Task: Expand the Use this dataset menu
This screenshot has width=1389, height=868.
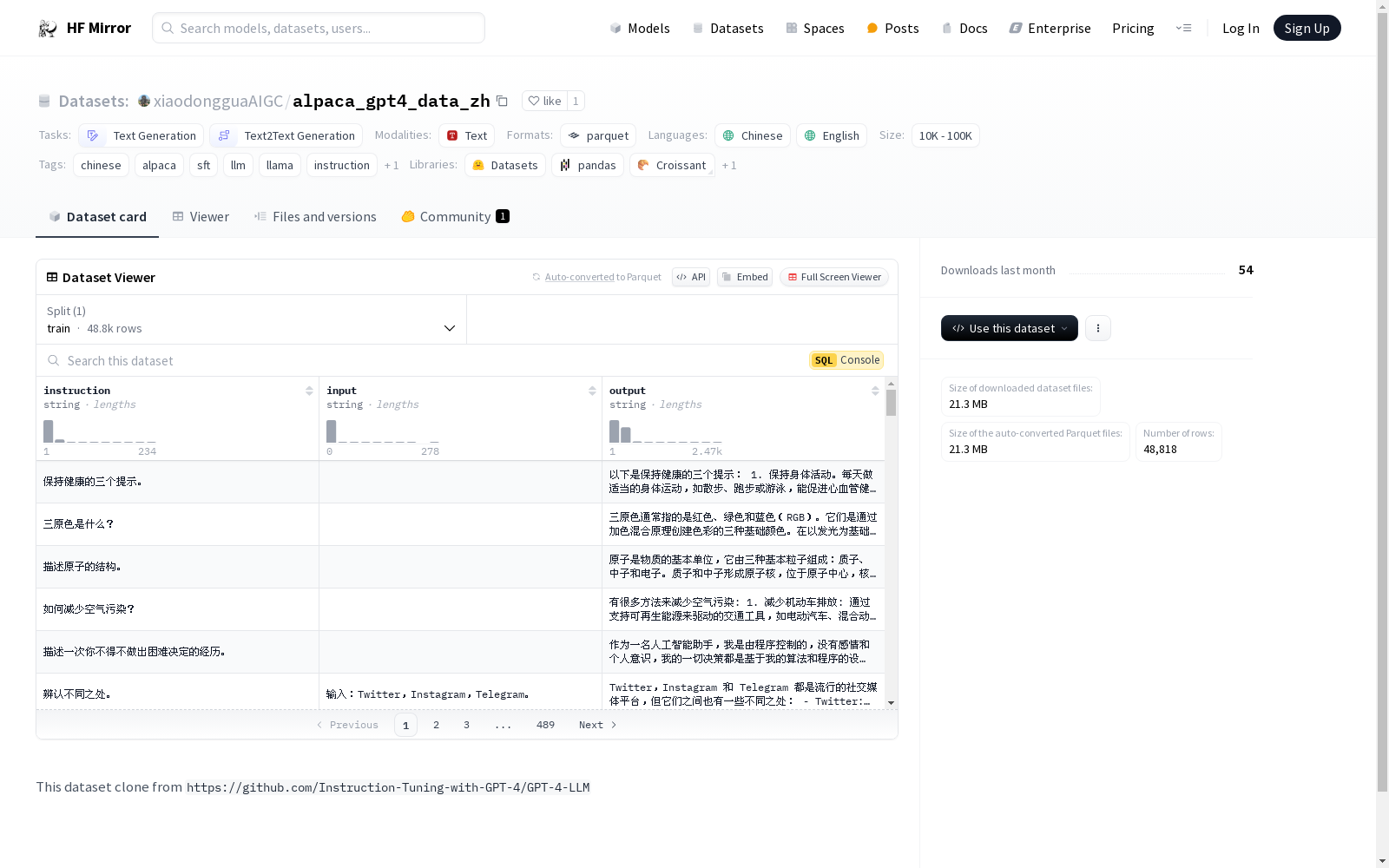Action: 1009,328
